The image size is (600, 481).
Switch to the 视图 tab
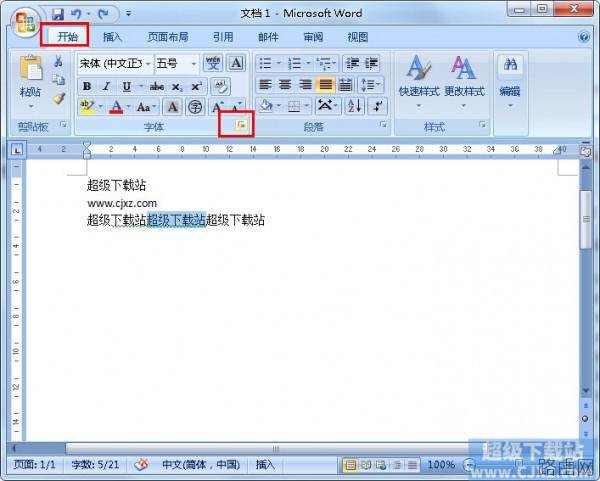[358, 37]
